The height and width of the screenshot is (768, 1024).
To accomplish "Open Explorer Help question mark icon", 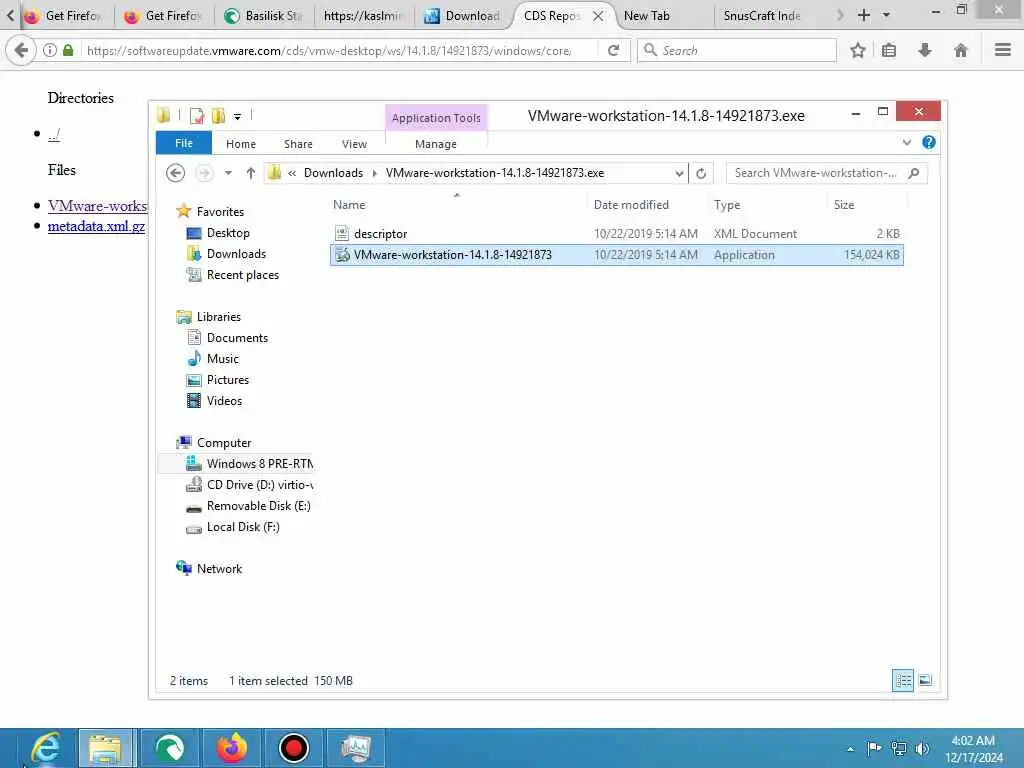I will pyautogui.click(x=928, y=142).
